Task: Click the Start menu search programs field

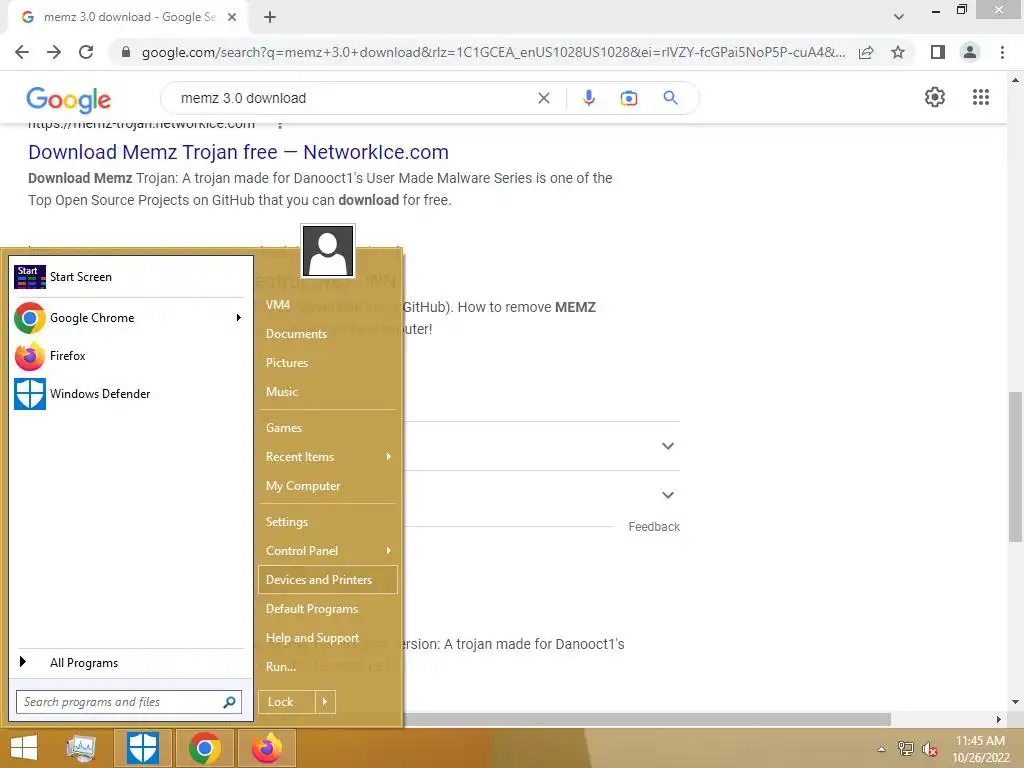Action: (x=129, y=702)
